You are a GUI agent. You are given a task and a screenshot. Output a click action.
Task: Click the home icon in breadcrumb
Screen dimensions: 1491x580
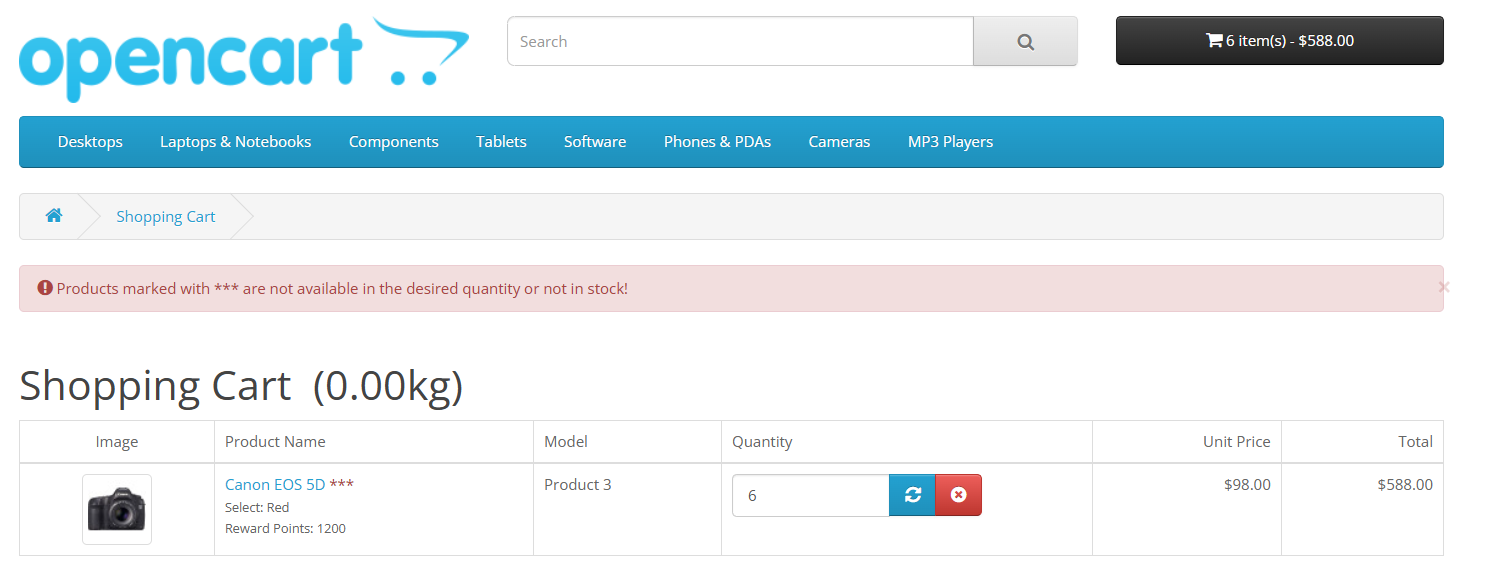[x=54, y=216]
